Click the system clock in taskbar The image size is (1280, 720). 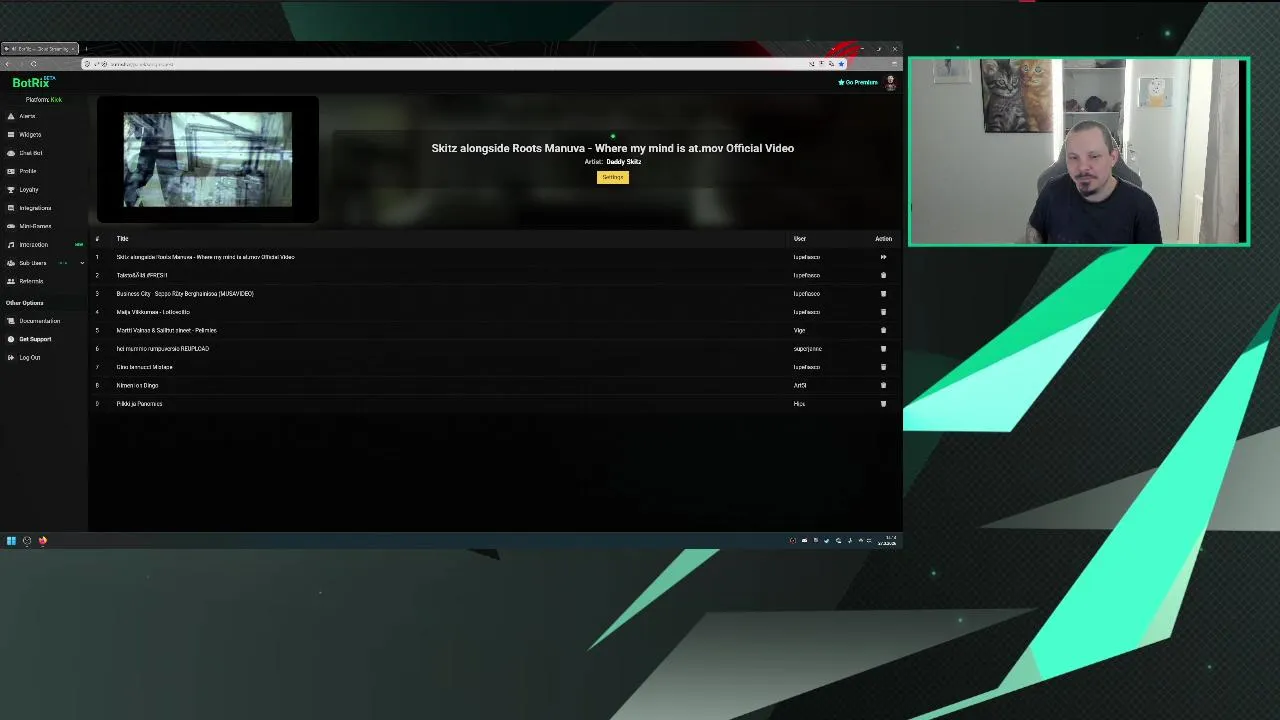888,541
